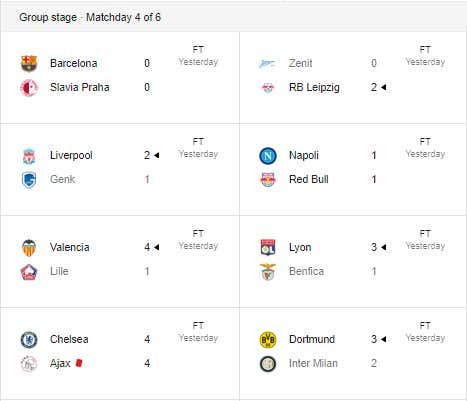Click the Napoli N logo
This screenshot has height=401, width=467.
pos(268,156)
